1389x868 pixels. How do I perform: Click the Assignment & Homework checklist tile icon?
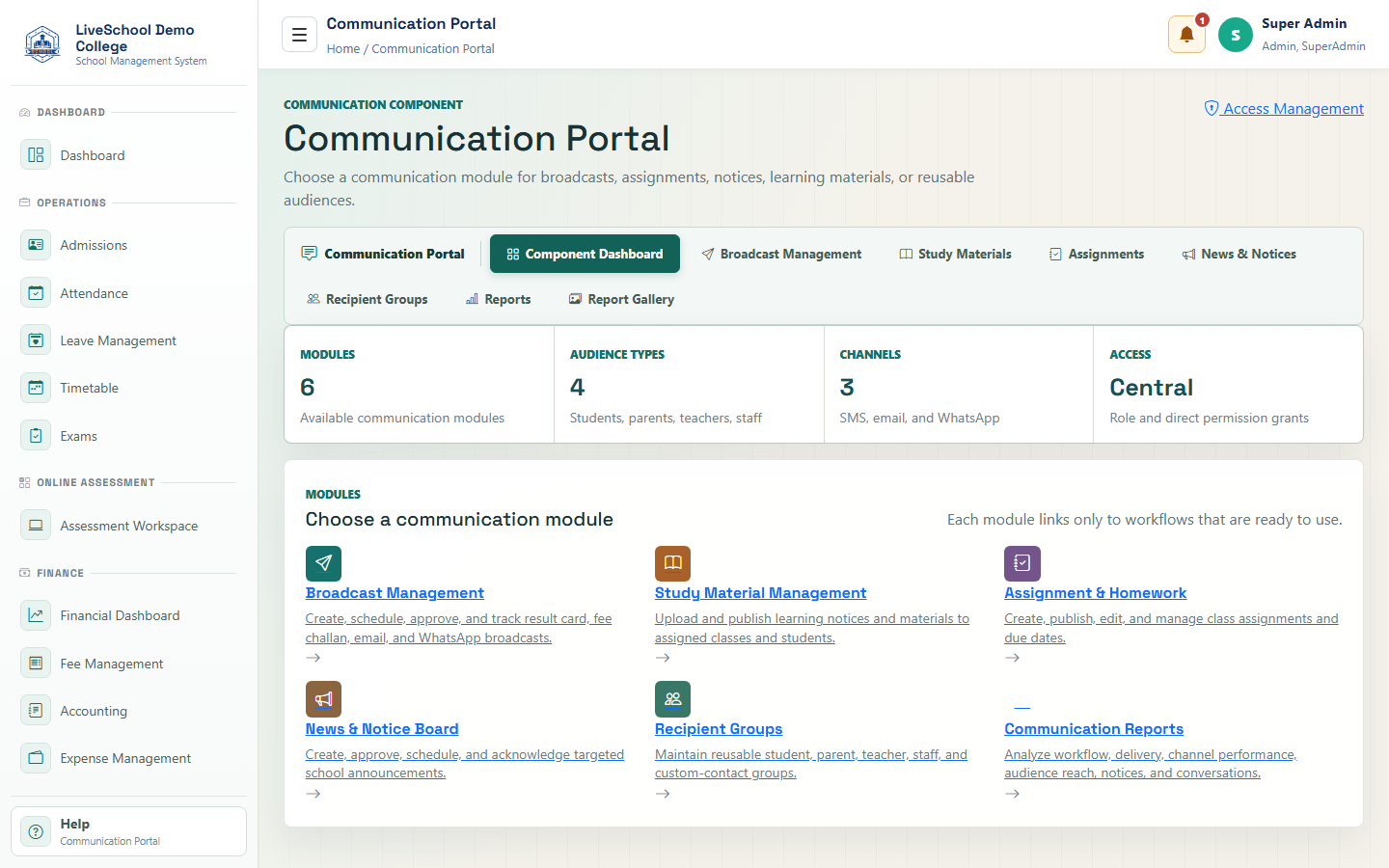(x=1021, y=563)
